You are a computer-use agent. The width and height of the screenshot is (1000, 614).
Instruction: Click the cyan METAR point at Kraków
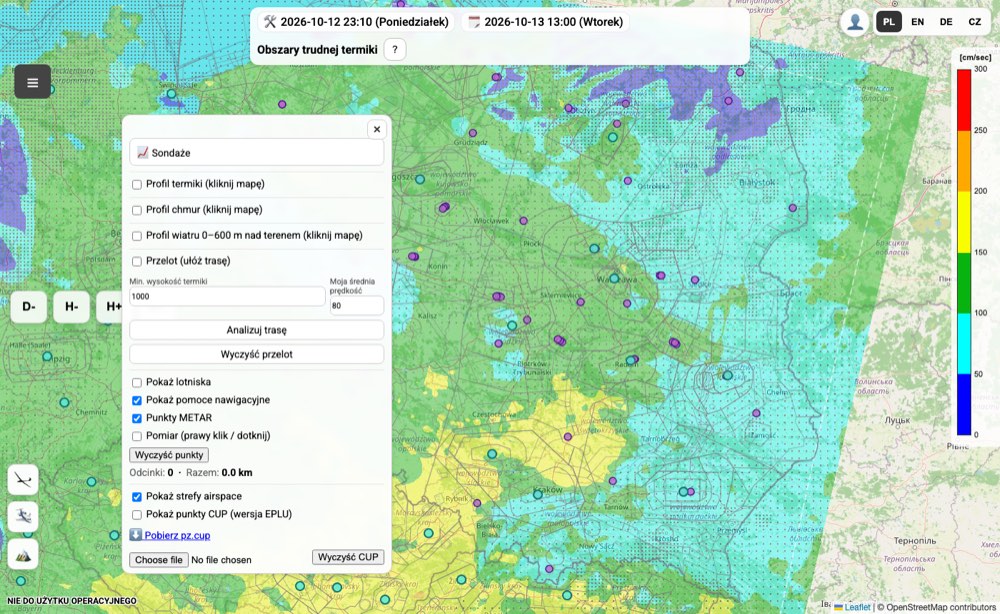(538, 494)
